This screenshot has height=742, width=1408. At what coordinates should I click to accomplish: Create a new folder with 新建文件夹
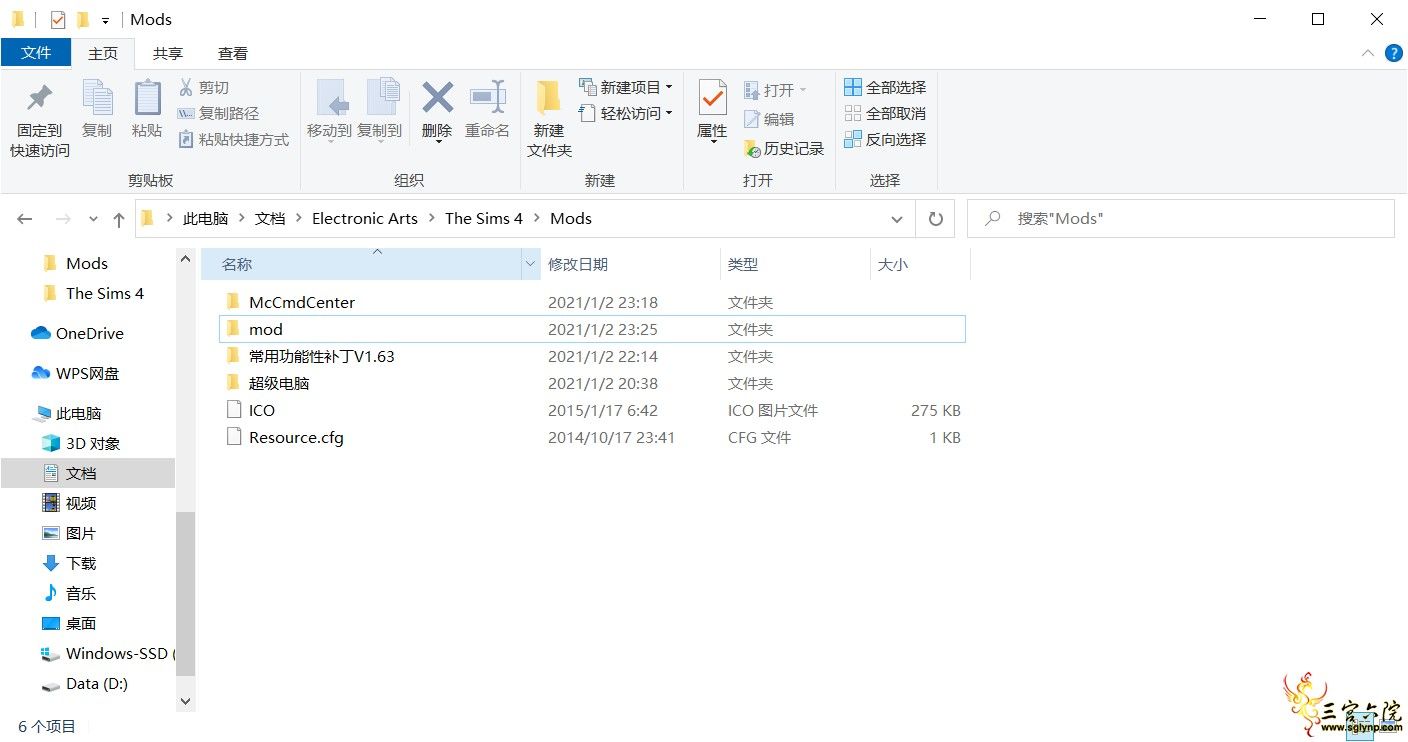549,118
